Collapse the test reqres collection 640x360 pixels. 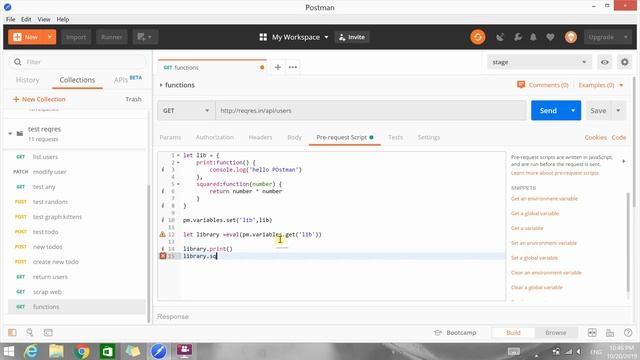[x=10, y=133]
